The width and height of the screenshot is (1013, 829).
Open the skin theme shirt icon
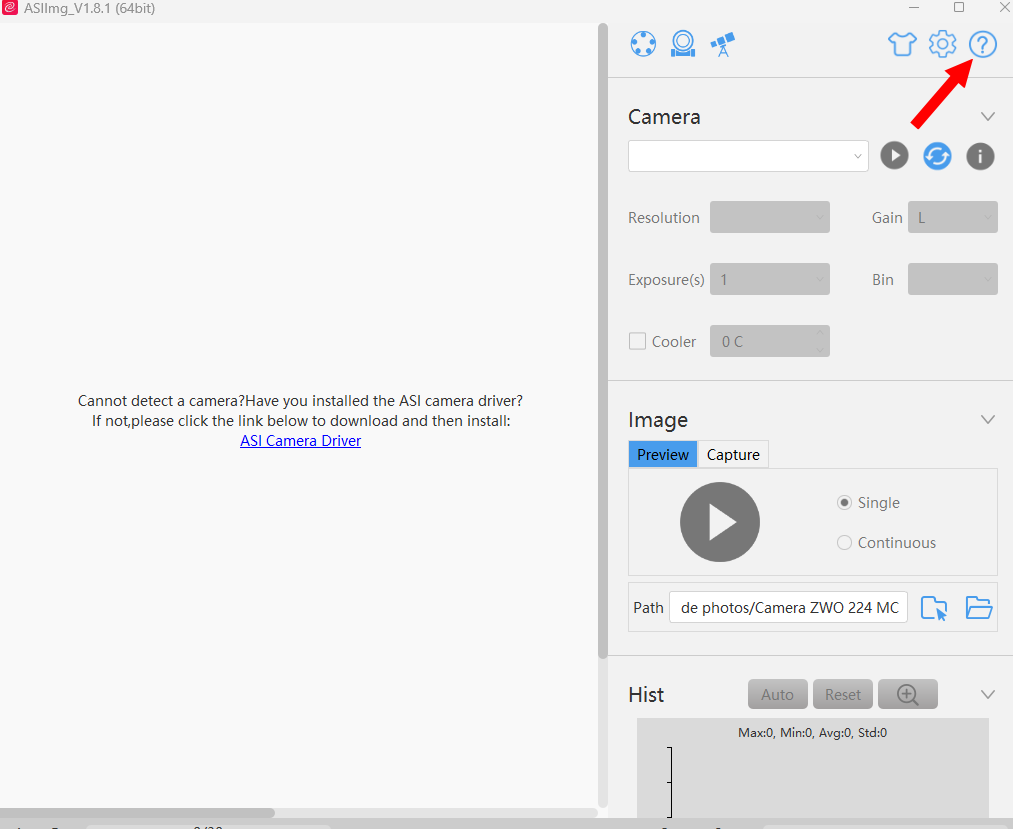902,45
